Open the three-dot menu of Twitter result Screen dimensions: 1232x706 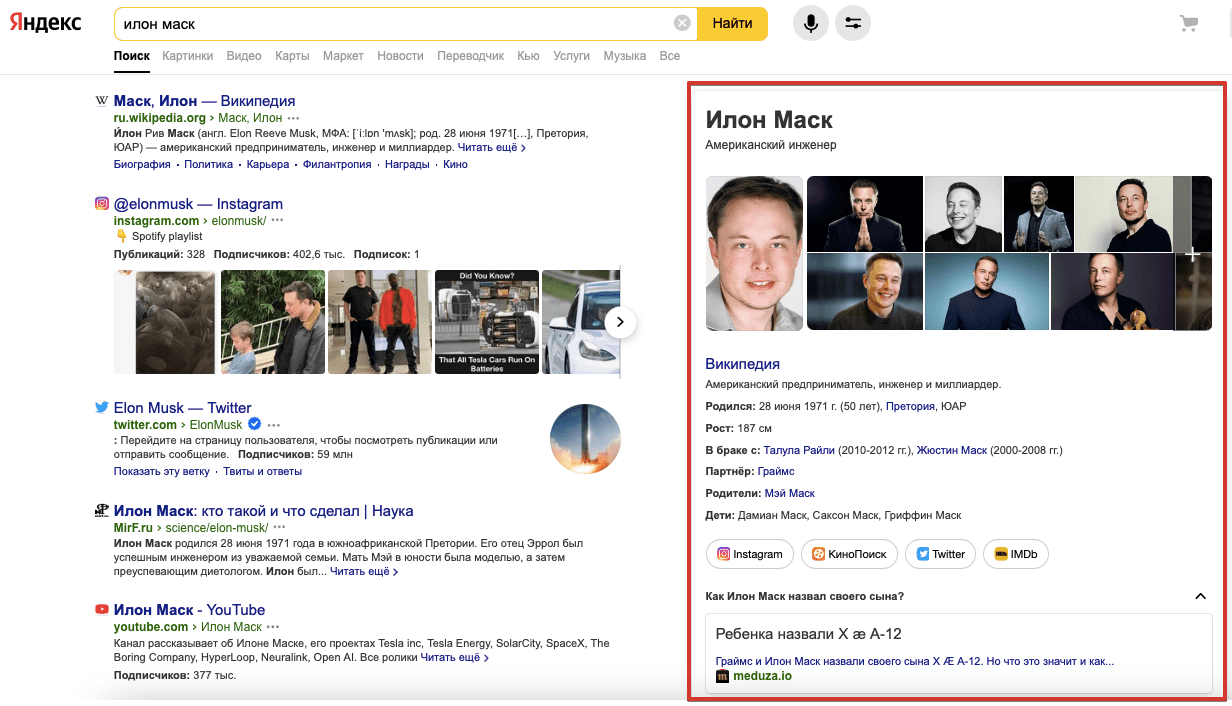coord(274,425)
